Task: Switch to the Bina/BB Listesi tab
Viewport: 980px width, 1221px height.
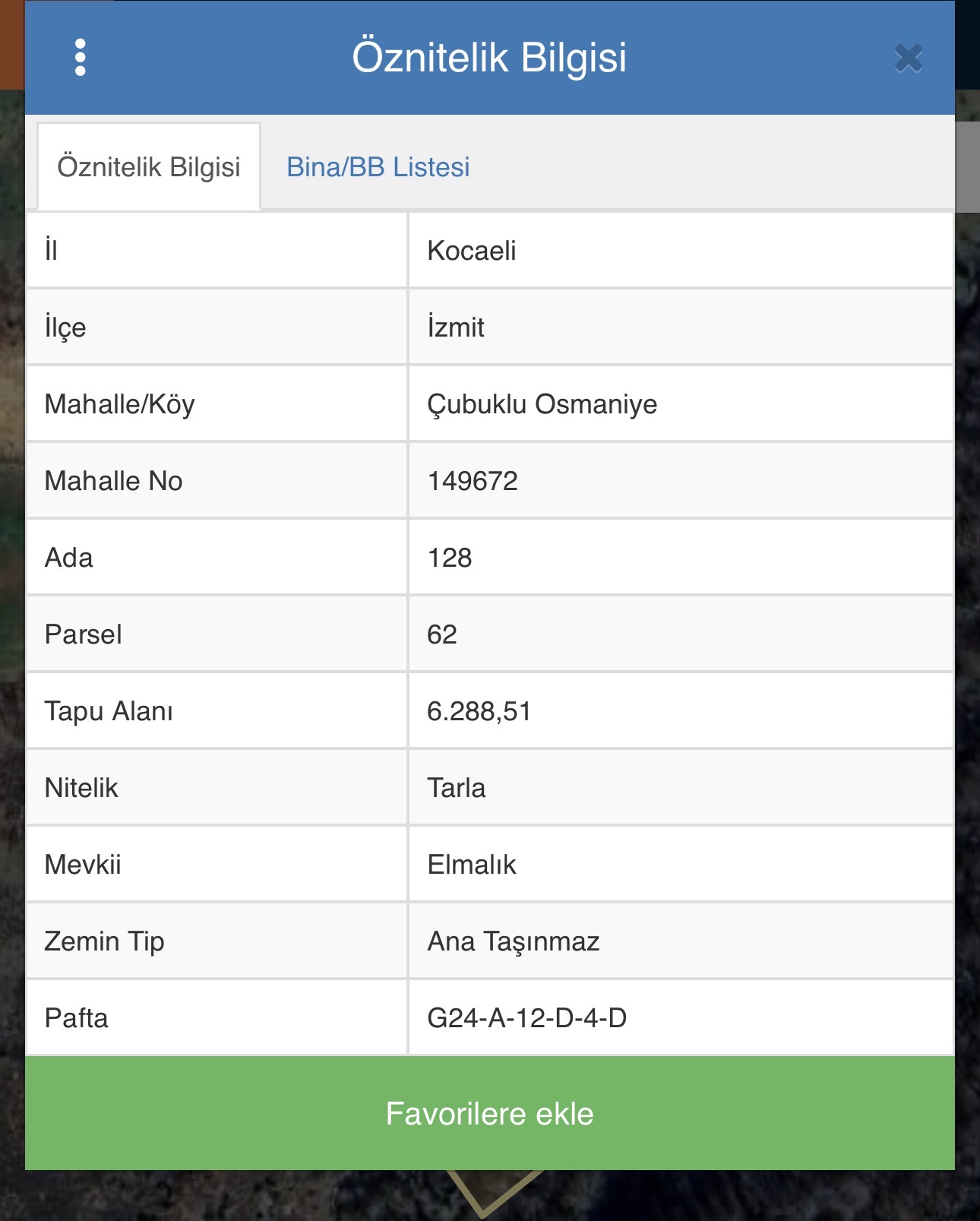Action: click(378, 167)
